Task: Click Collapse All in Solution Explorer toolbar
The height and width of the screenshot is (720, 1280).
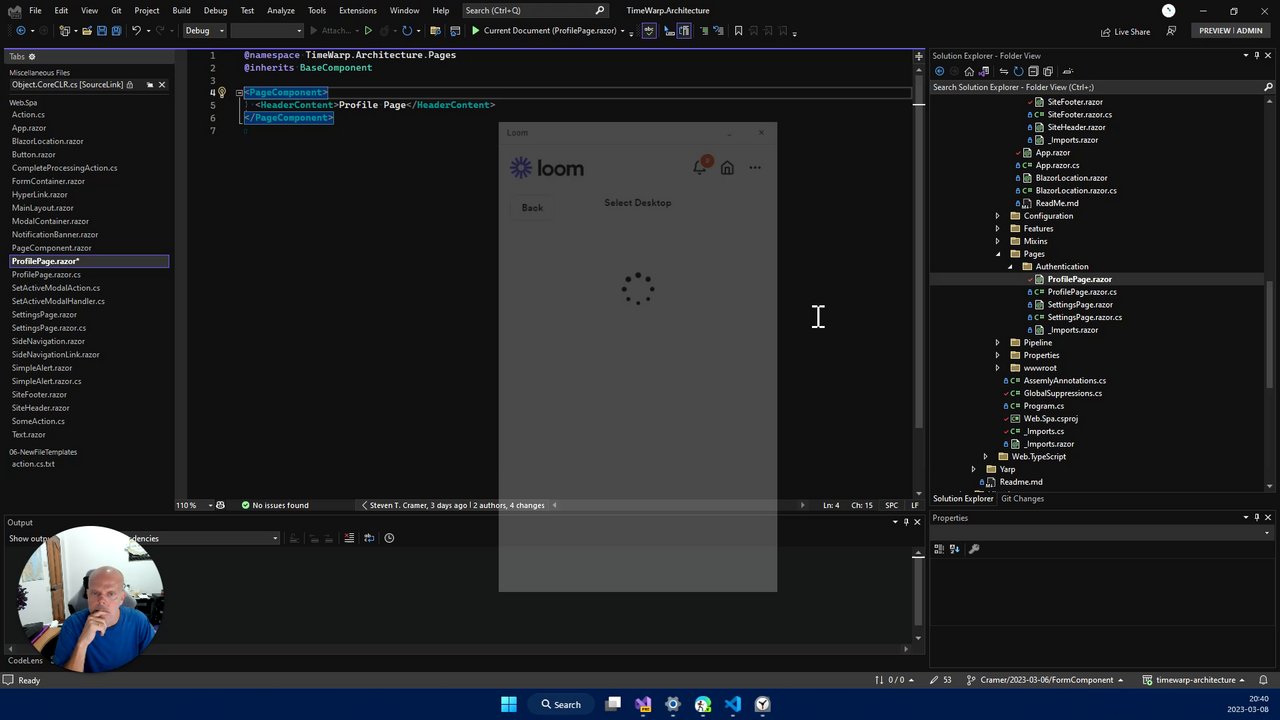Action: coord(1033,71)
